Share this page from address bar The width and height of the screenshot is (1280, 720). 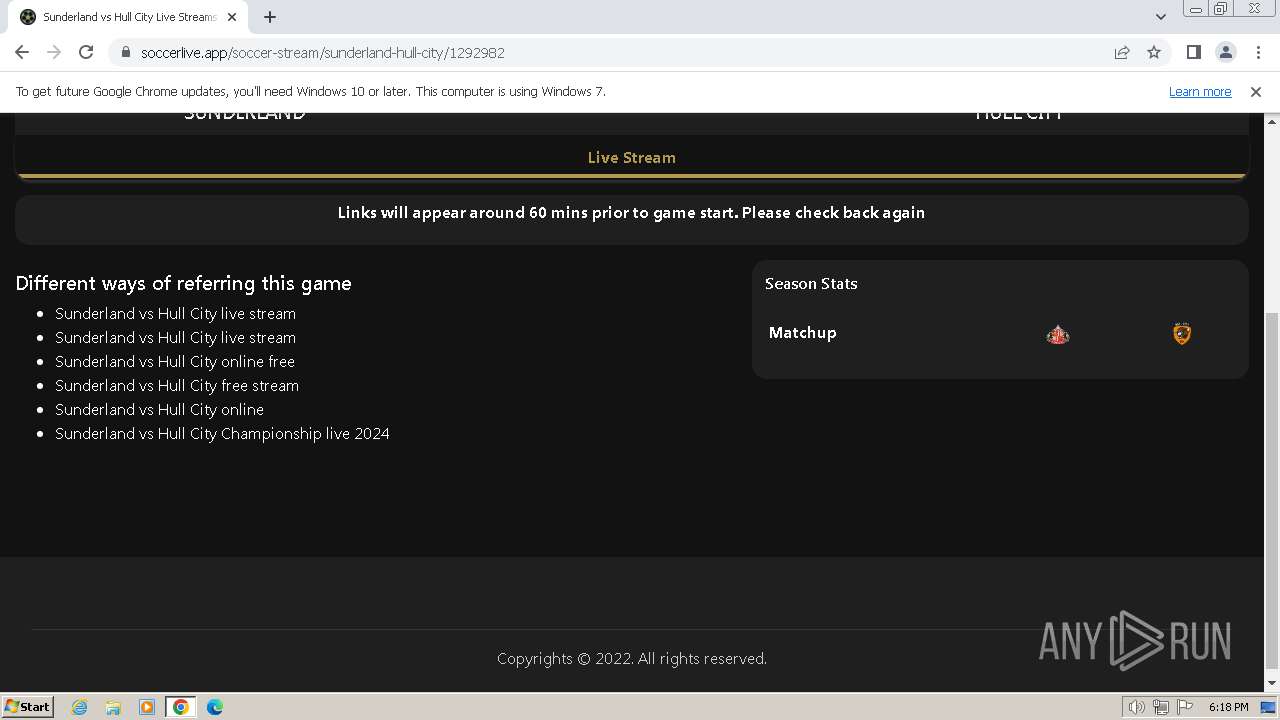1122,52
